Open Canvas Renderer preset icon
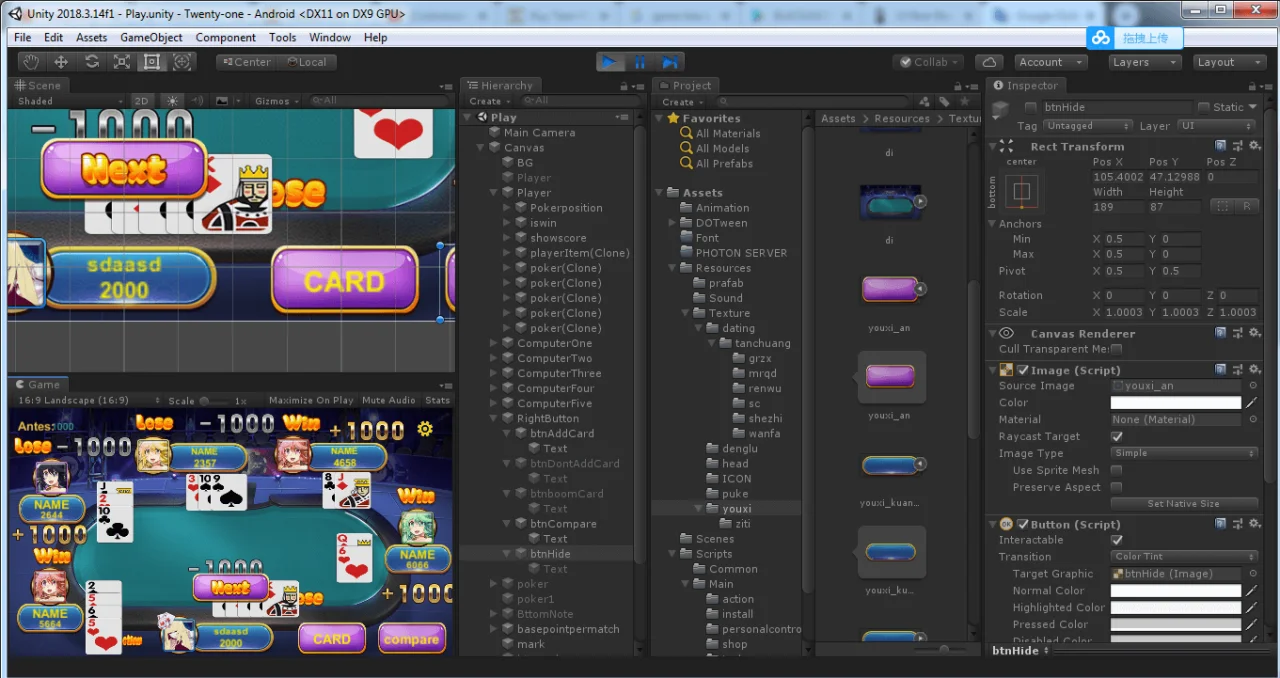The width and height of the screenshot is (1280, 678). pyautogui.click(x=1238, y=333)
